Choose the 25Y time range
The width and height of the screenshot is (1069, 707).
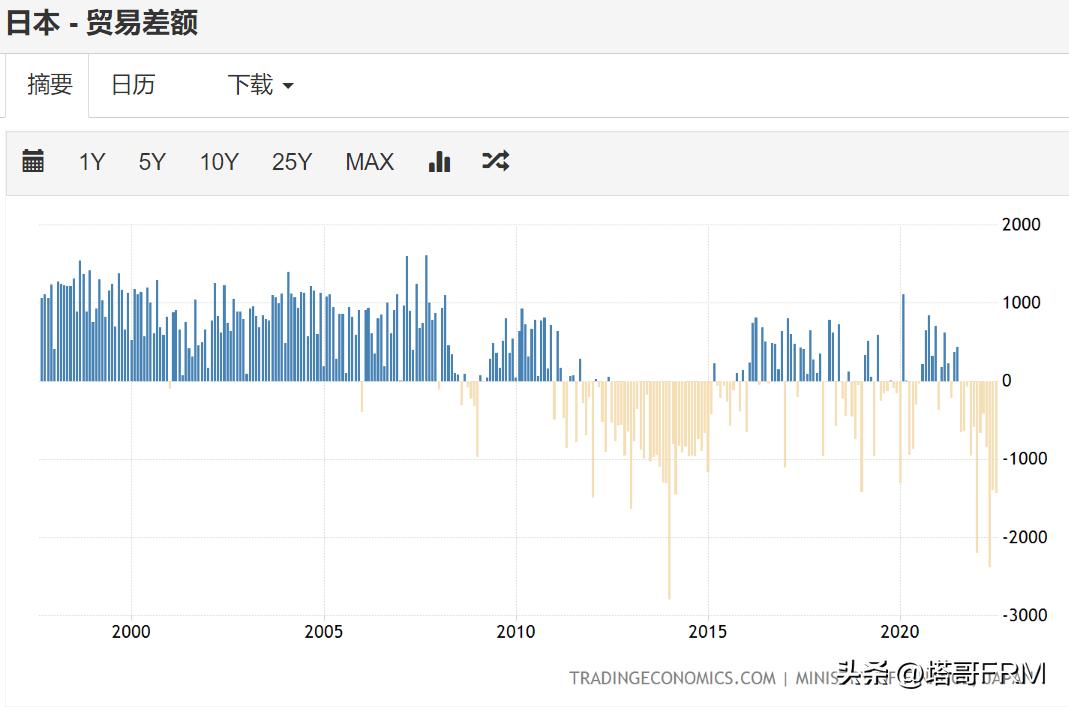pos(292,162)
